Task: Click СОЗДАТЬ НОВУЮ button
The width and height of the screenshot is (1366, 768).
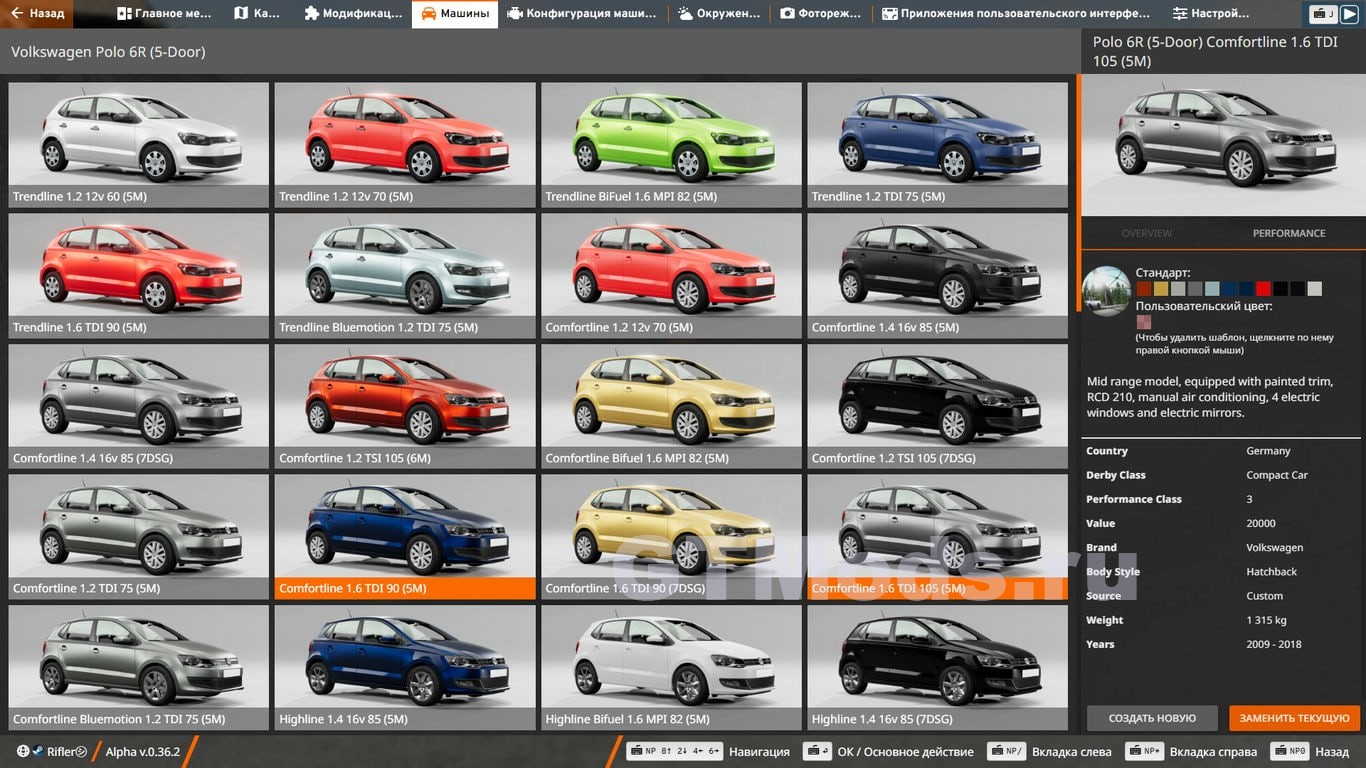Action: pos(1152,718)
